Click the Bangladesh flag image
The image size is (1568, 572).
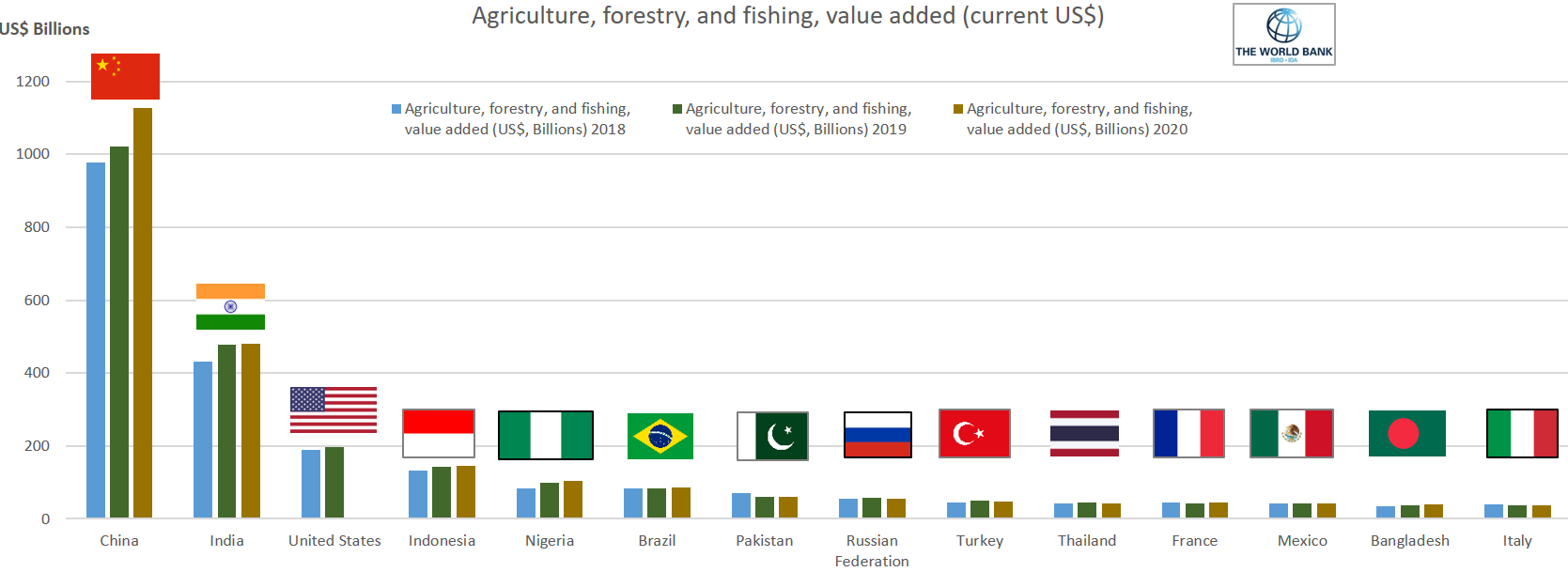pos(1406,433)
